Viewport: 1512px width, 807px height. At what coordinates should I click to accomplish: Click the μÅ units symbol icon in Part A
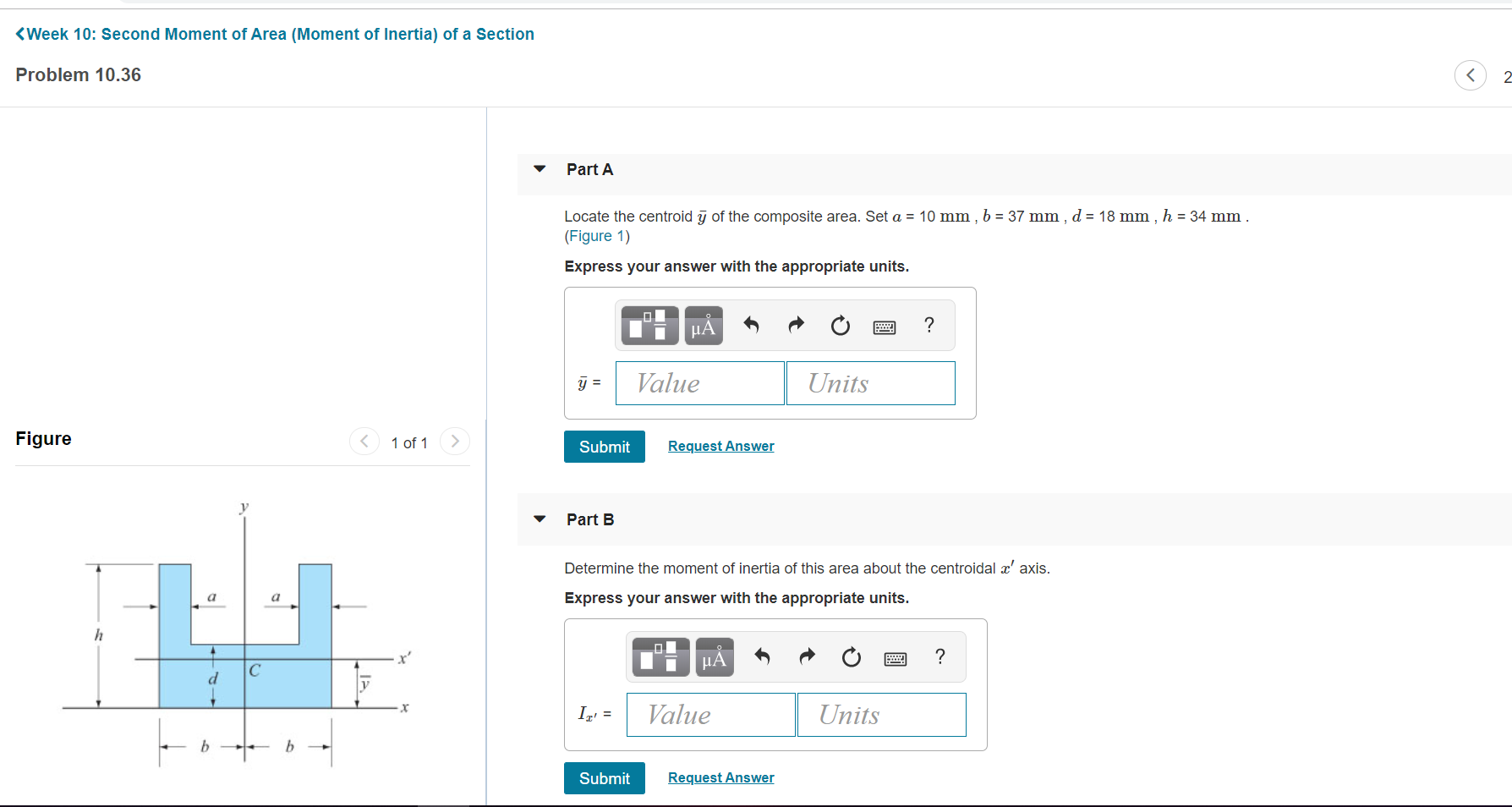tap(702, 325)
